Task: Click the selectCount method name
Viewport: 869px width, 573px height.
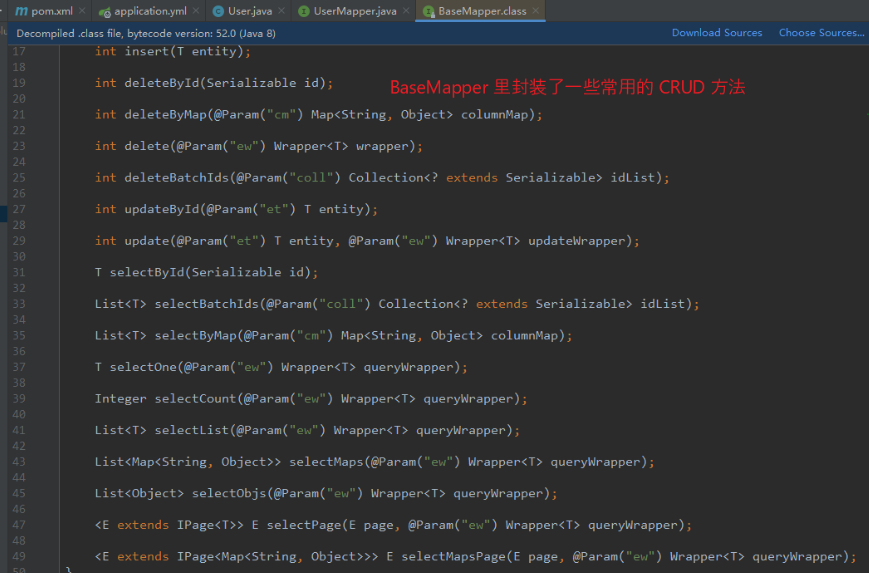Action: tap(195, 399)
